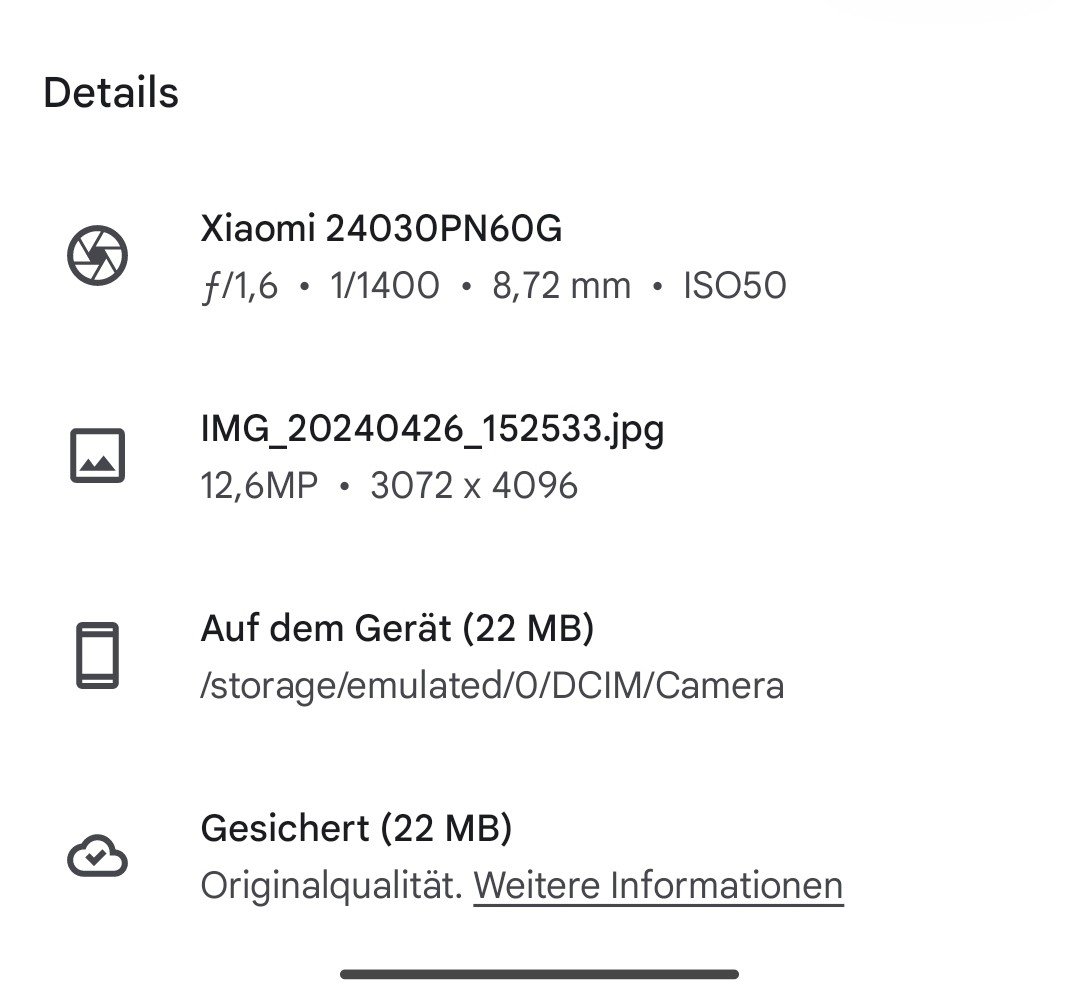Open the Weitere Informationen link

click(658, 886)
